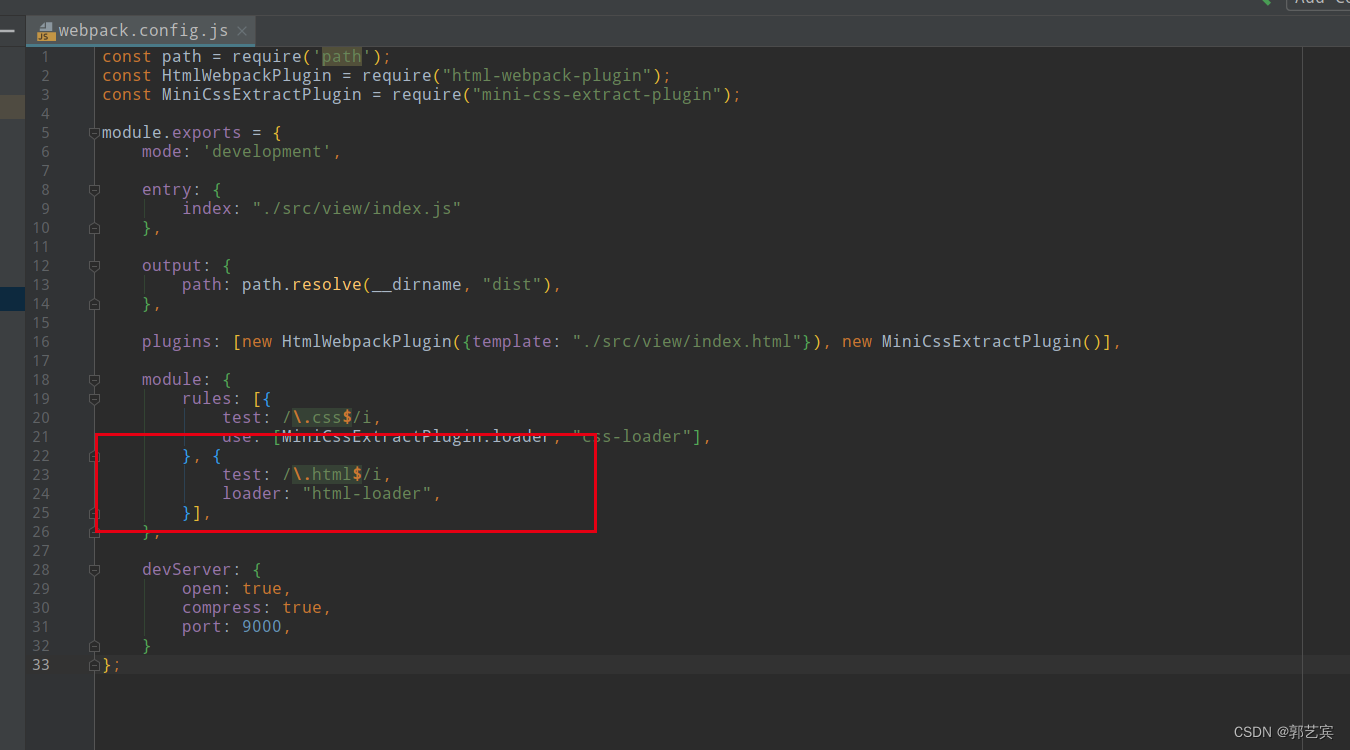Click the mode key on line 6
The width and height of the screenshot is (1350, 750).
161,152
